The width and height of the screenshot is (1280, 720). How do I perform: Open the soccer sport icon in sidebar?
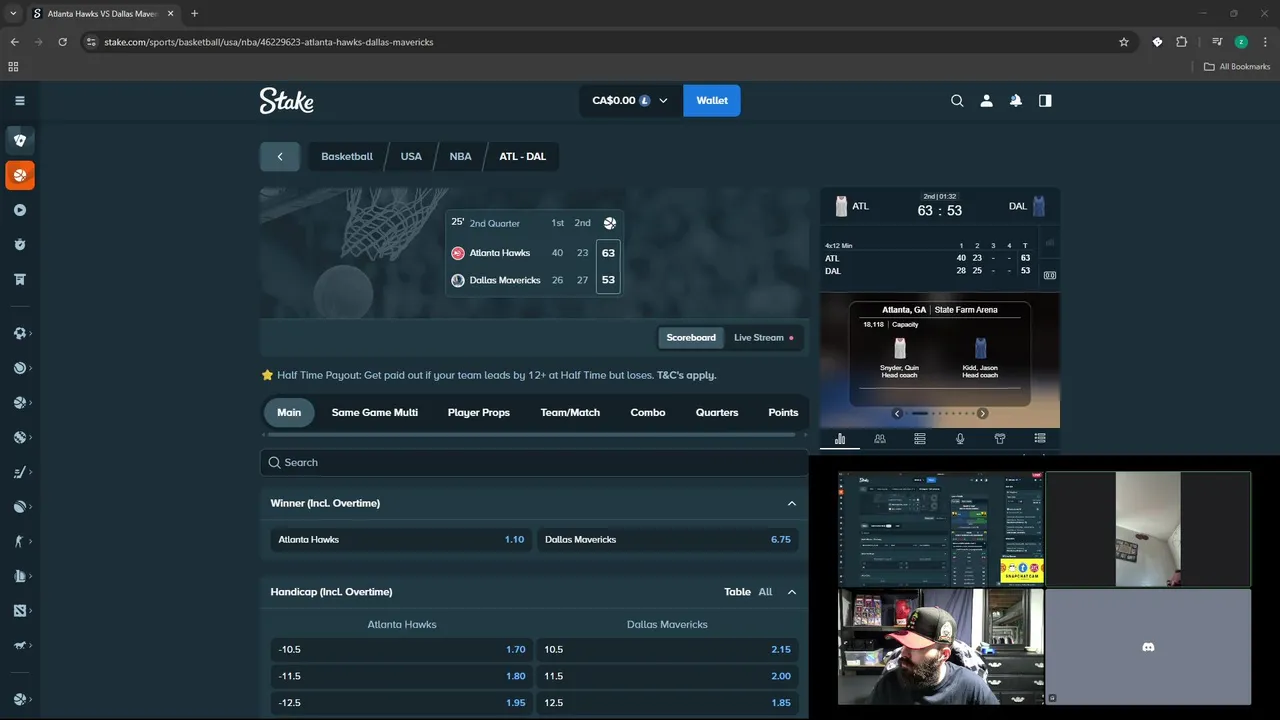coord(19,333)
